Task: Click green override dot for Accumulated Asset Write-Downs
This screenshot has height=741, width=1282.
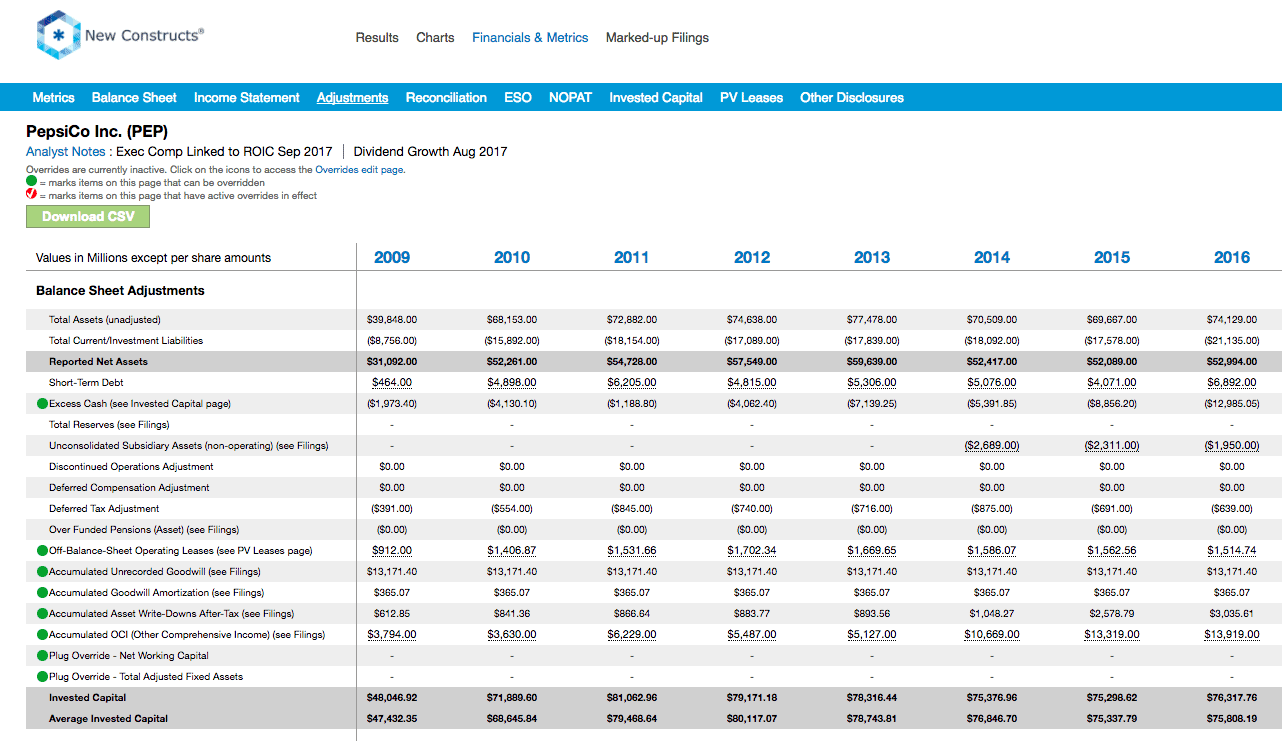Action: tap(42, 614)
